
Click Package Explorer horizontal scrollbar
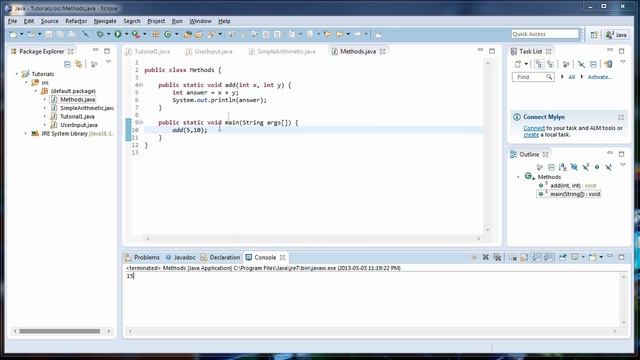[x=60, y=331]
